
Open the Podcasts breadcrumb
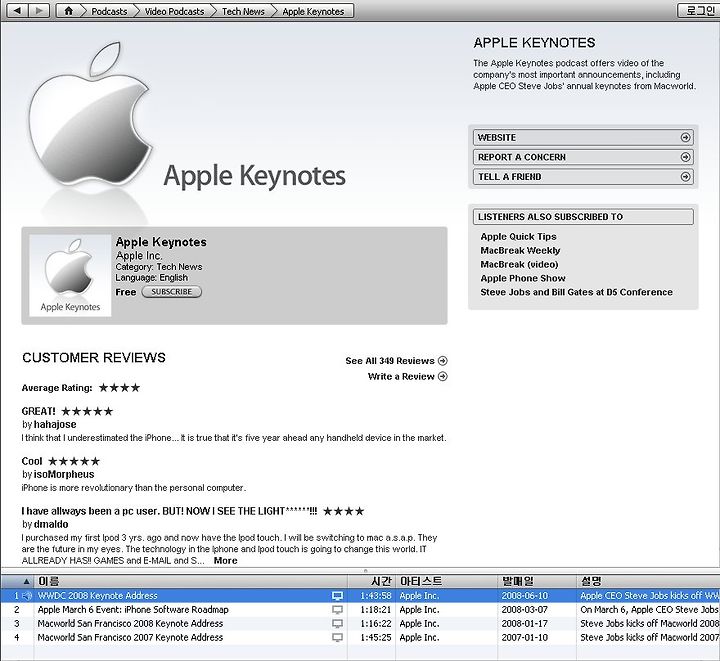coord(109,11)
